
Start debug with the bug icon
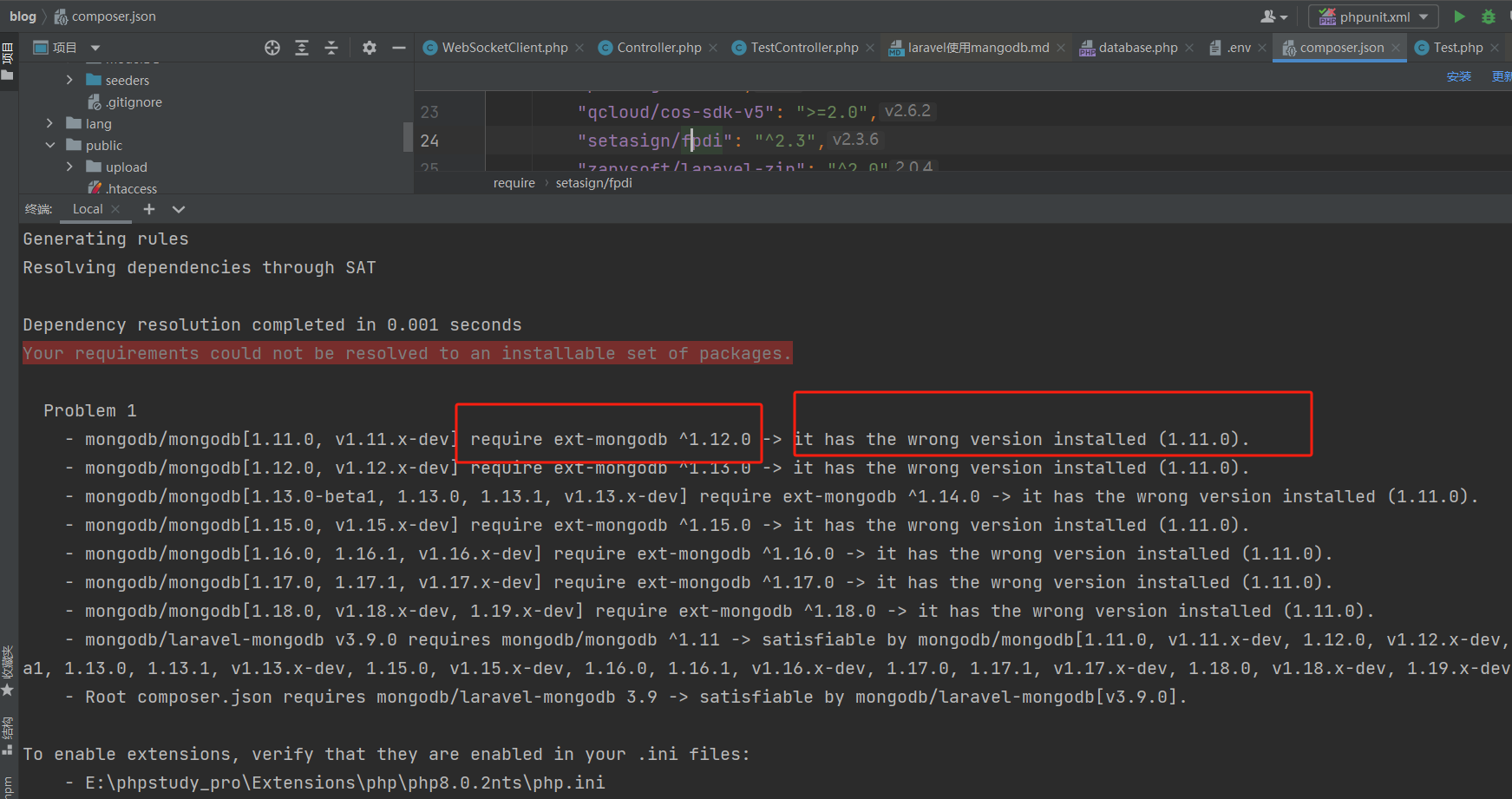pyautogui.click(x=1489, y=16)
